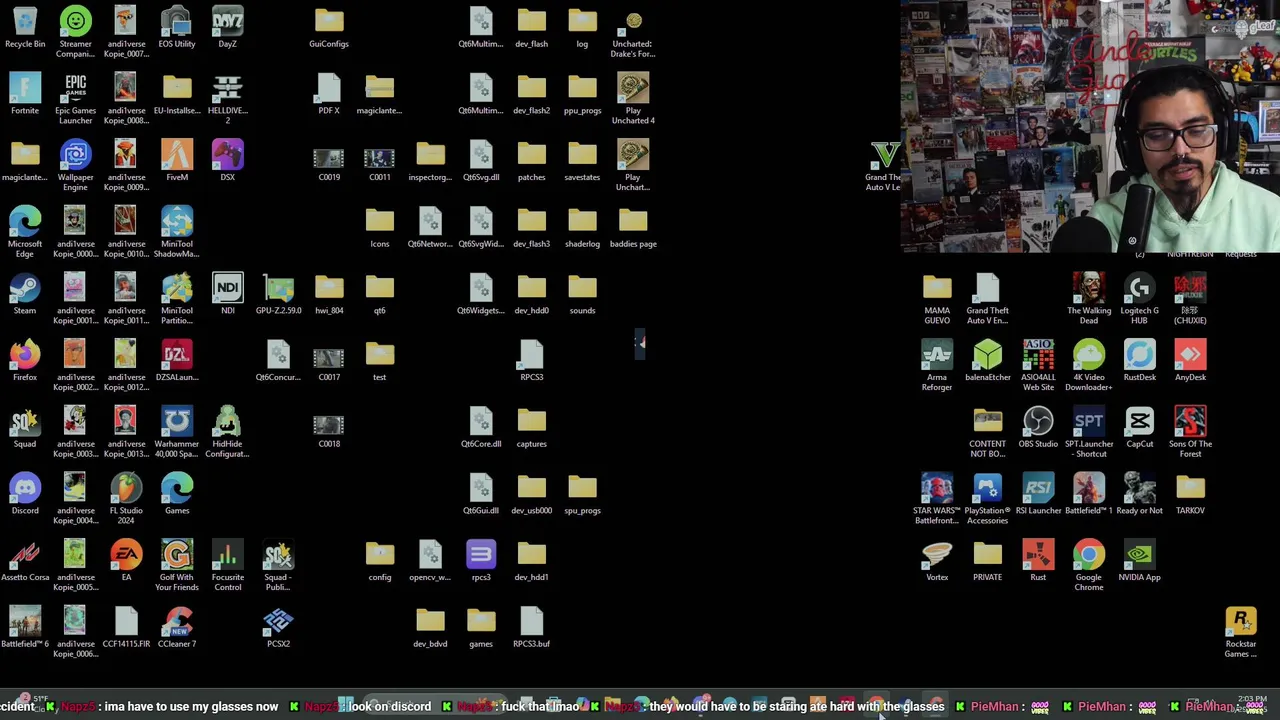Select the Streamer Companion desktop icon
The image size is (1280, 720).
point(75,32)
